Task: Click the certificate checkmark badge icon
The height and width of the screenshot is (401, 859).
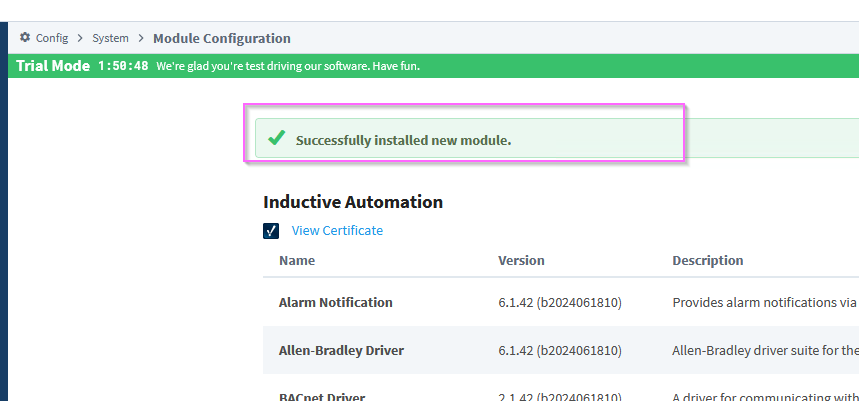Action: [x=271, y=231]
